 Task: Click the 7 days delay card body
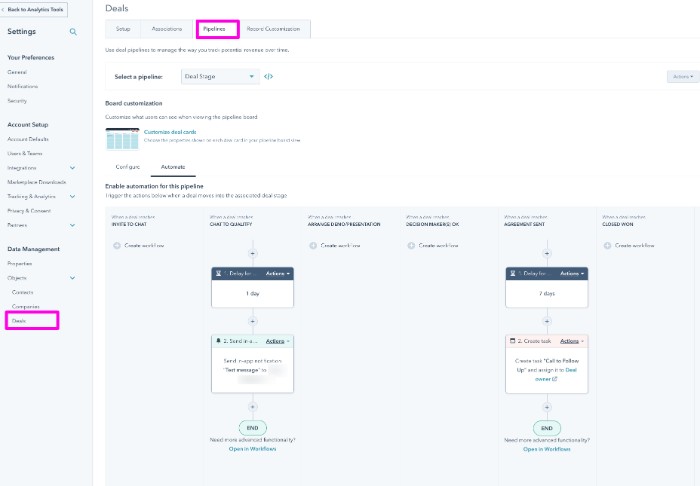click(x=547, y=294)
